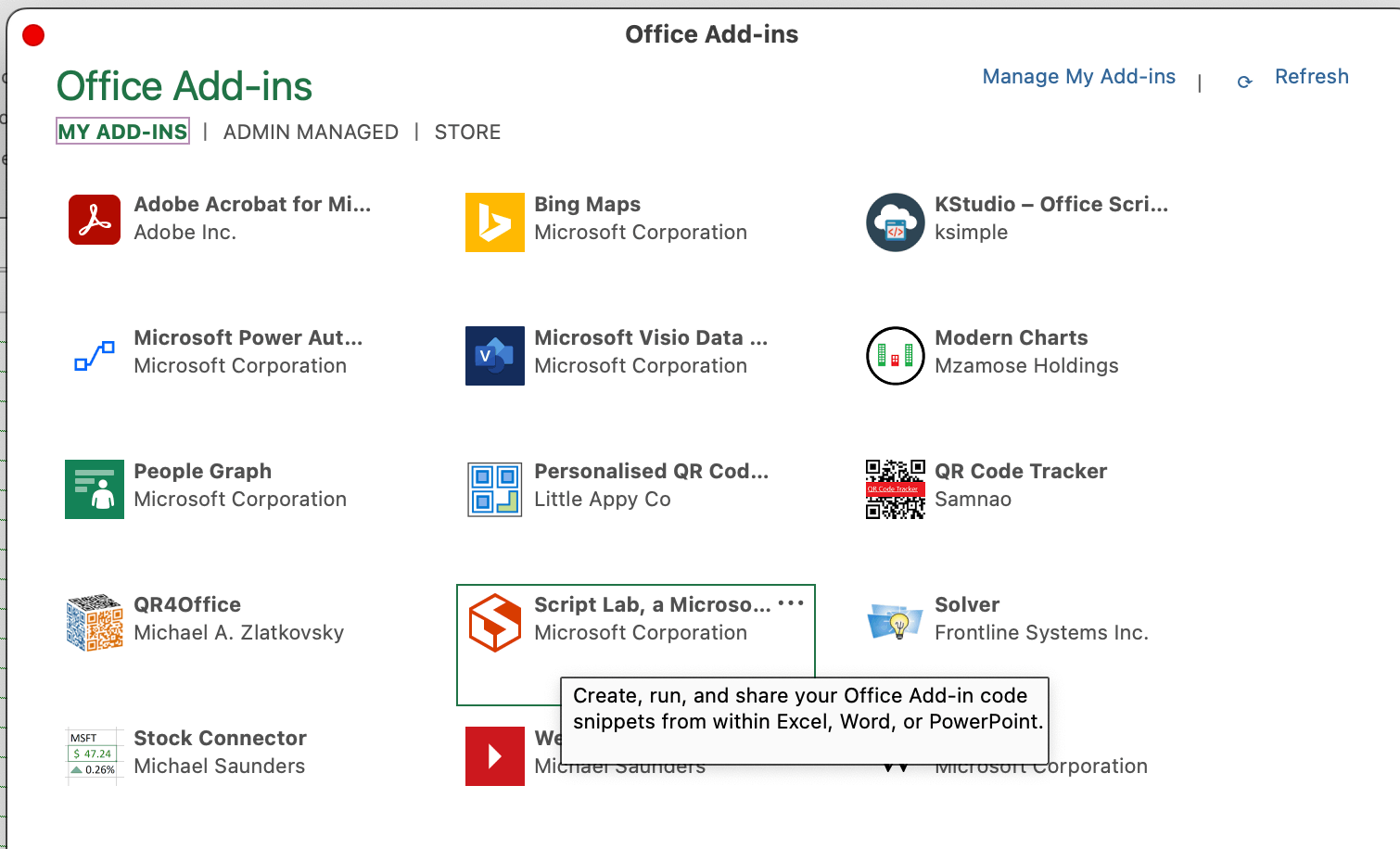Launch the Script Lab add-in icon
Screen dimensions: 1400x849
click(x=495, y=623)
